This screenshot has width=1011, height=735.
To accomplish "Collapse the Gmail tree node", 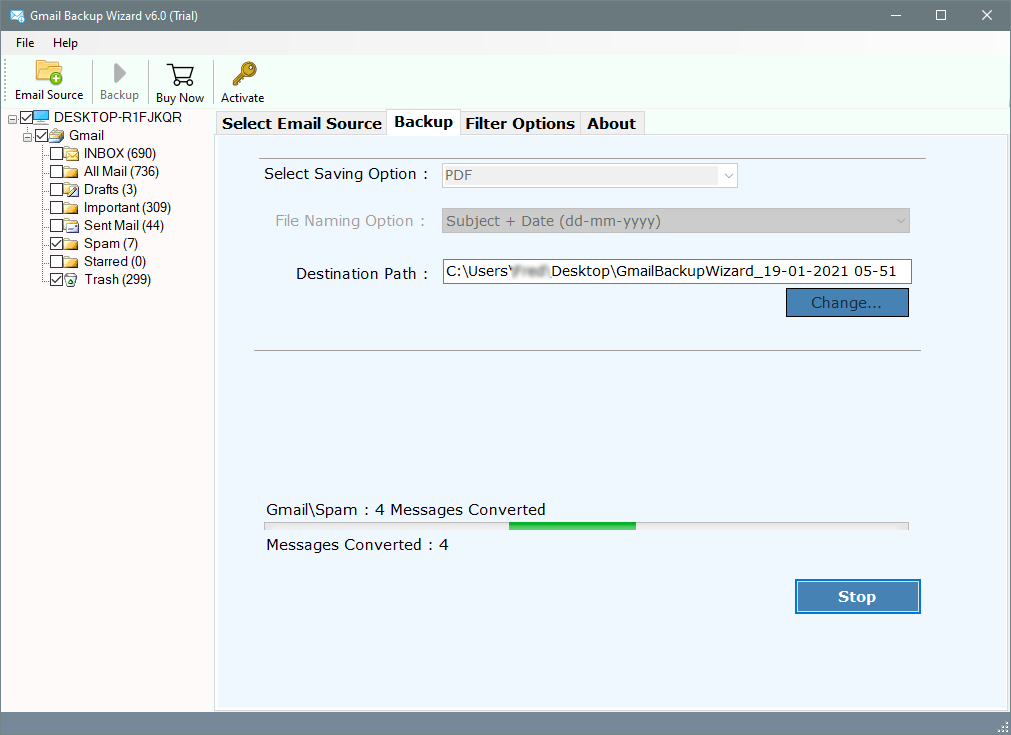I will tap(27, 137).
